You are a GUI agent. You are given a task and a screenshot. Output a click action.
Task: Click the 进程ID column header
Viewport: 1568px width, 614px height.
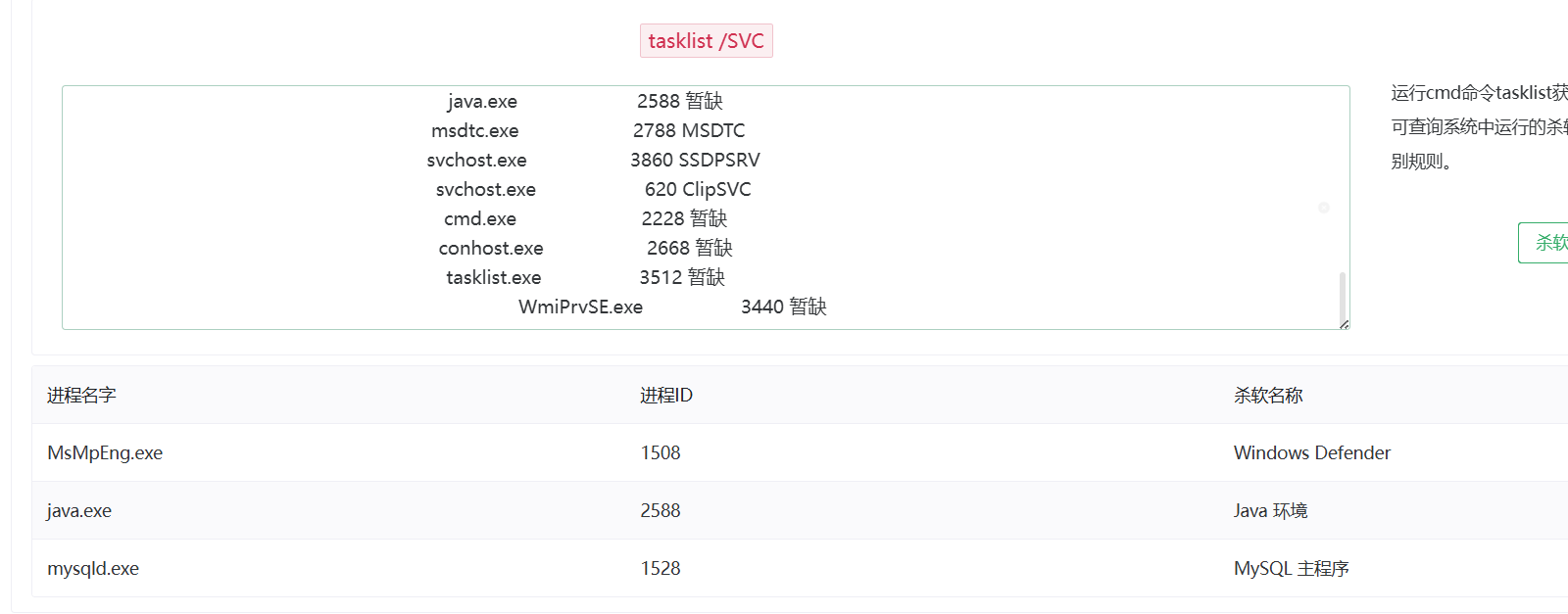click(666, 396)
